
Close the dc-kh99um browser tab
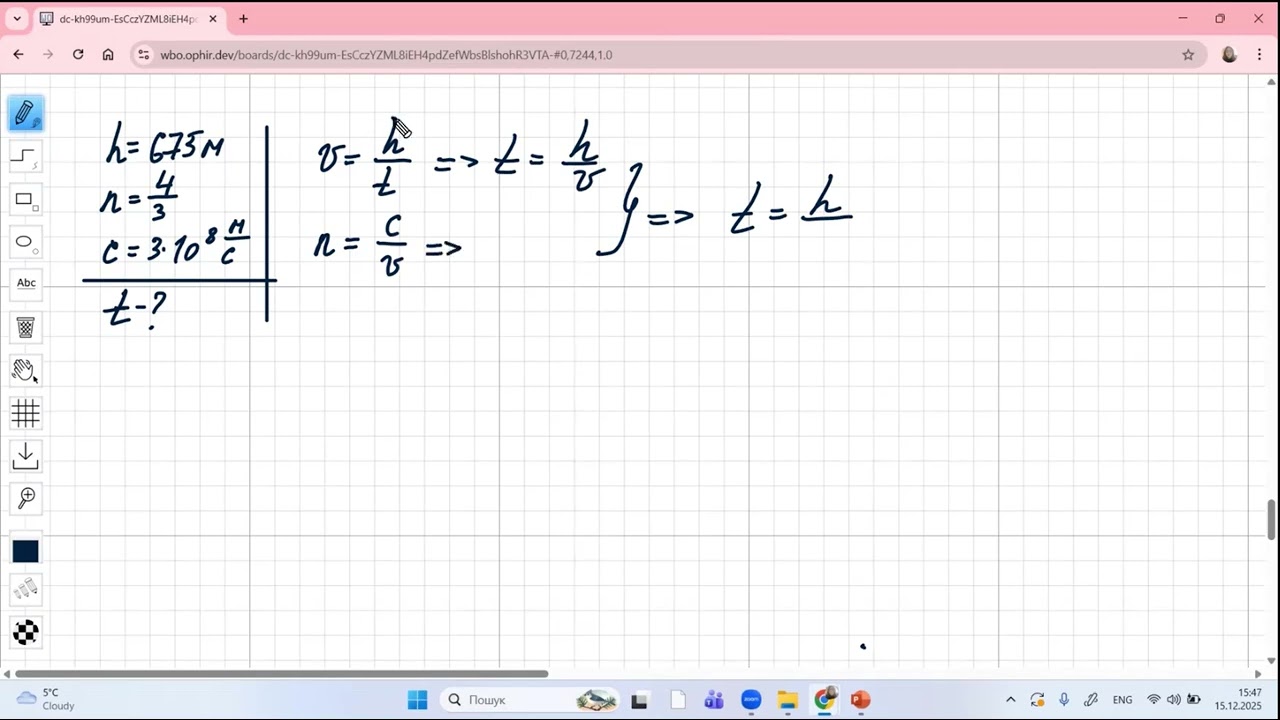(212, 19)
